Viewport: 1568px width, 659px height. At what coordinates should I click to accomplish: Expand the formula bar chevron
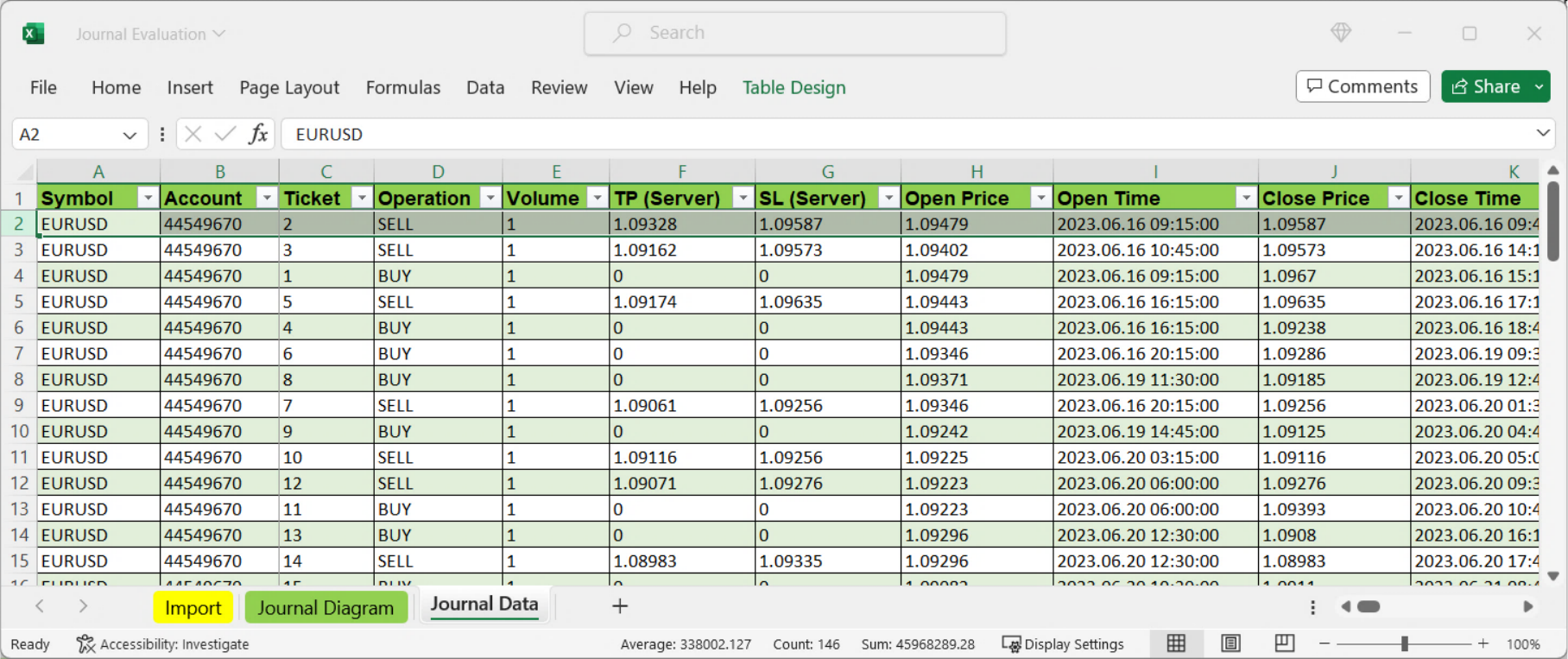coord(1543,133)
